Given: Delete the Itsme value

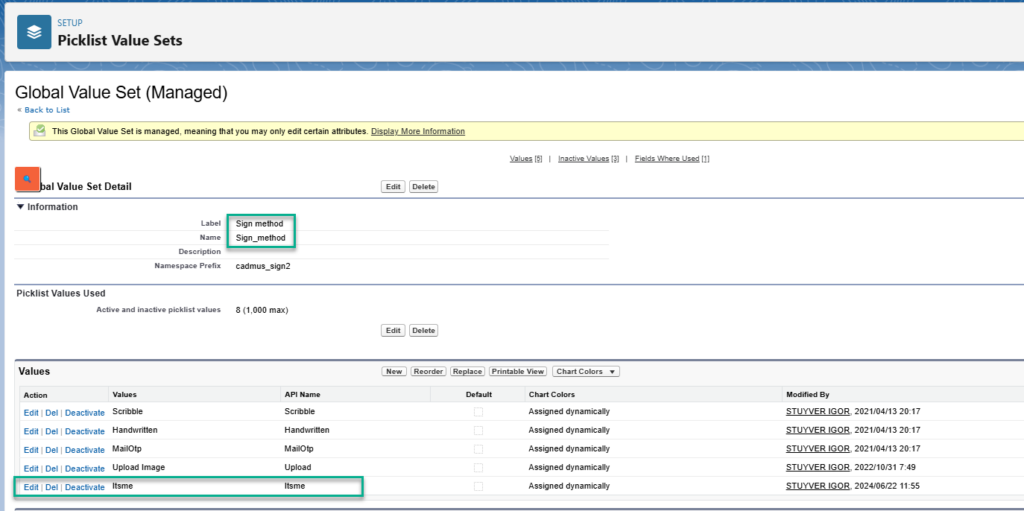Looking at the screenshot, I should click(x=52, y=487).
